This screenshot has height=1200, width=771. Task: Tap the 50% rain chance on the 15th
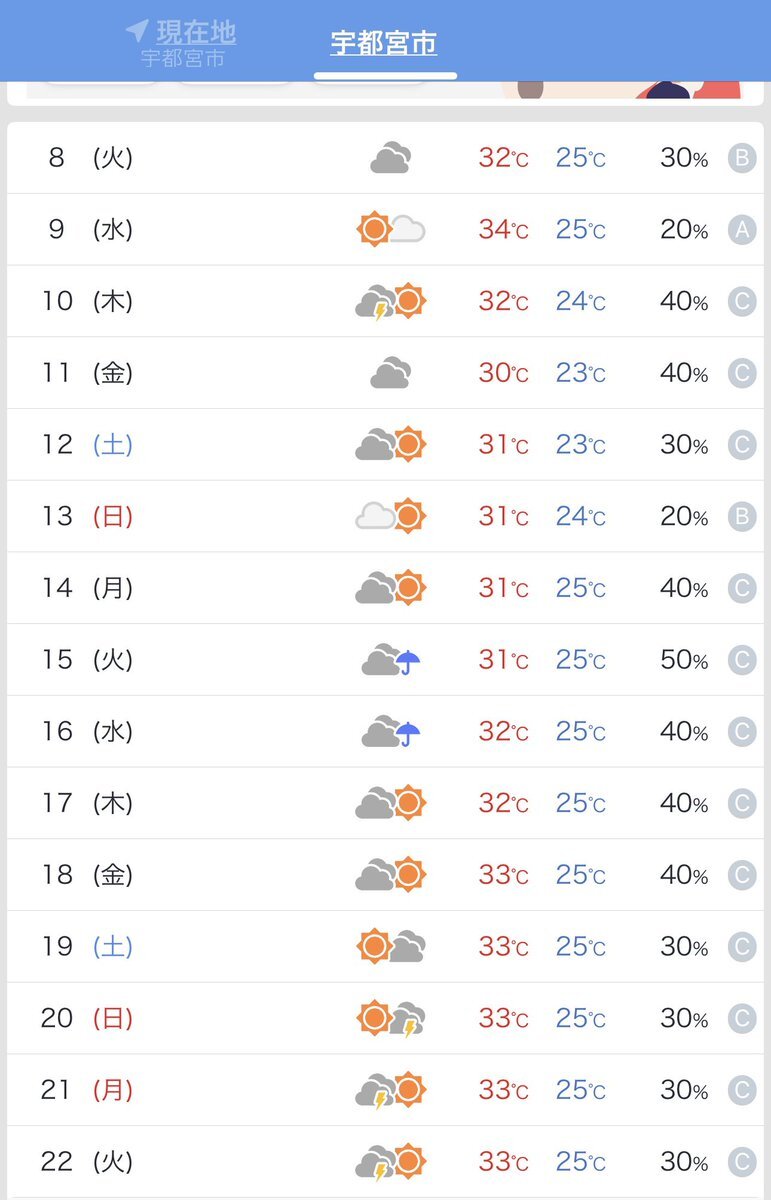pos(684,660)
